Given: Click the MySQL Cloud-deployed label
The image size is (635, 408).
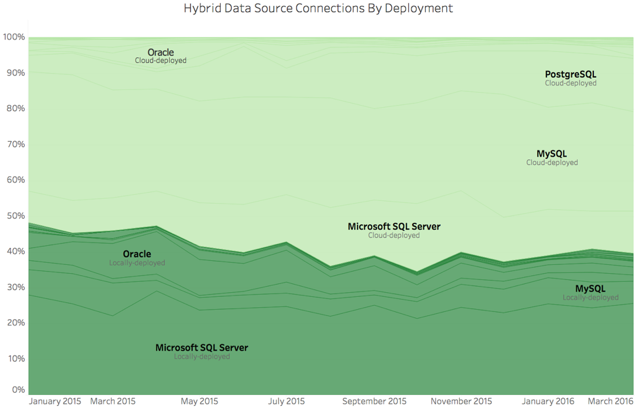Looking at the screenshot, I should pos(552,158).
